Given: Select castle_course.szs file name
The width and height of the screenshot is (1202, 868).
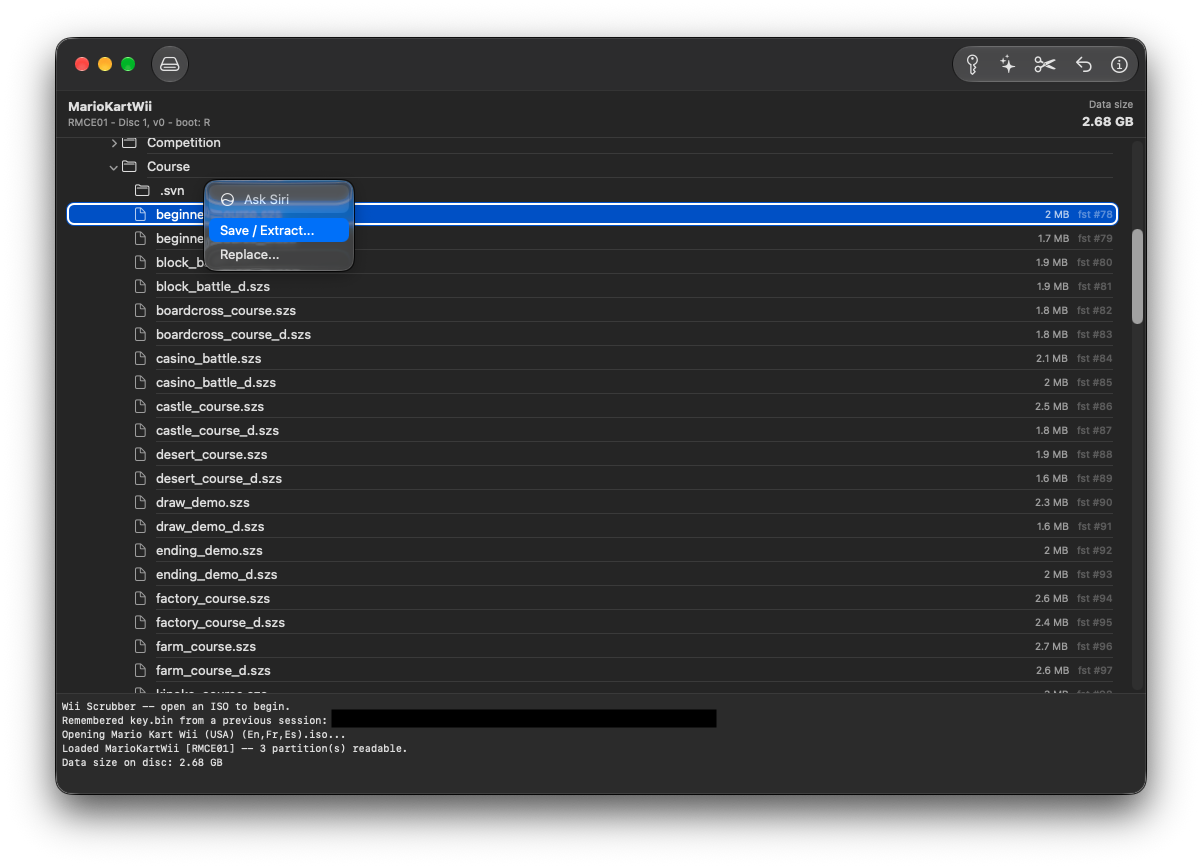Looking at the screenshot, I should coord(210,407).
